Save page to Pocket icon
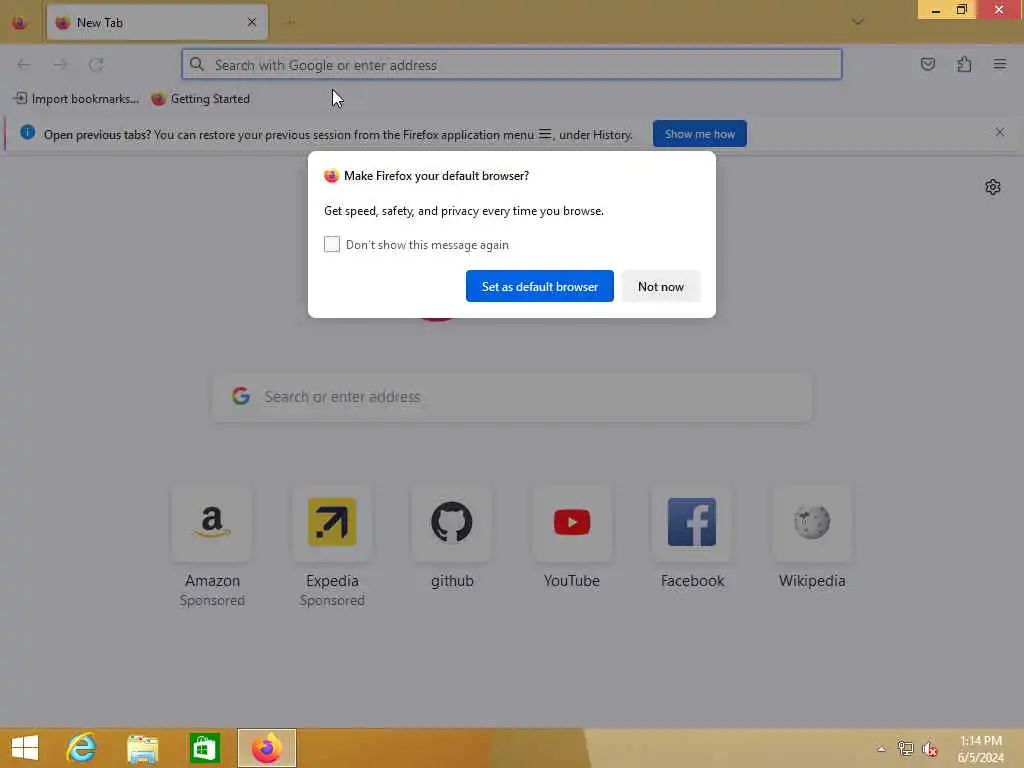This screenshot has width=1024, height=768. click(x=927, y=64)
